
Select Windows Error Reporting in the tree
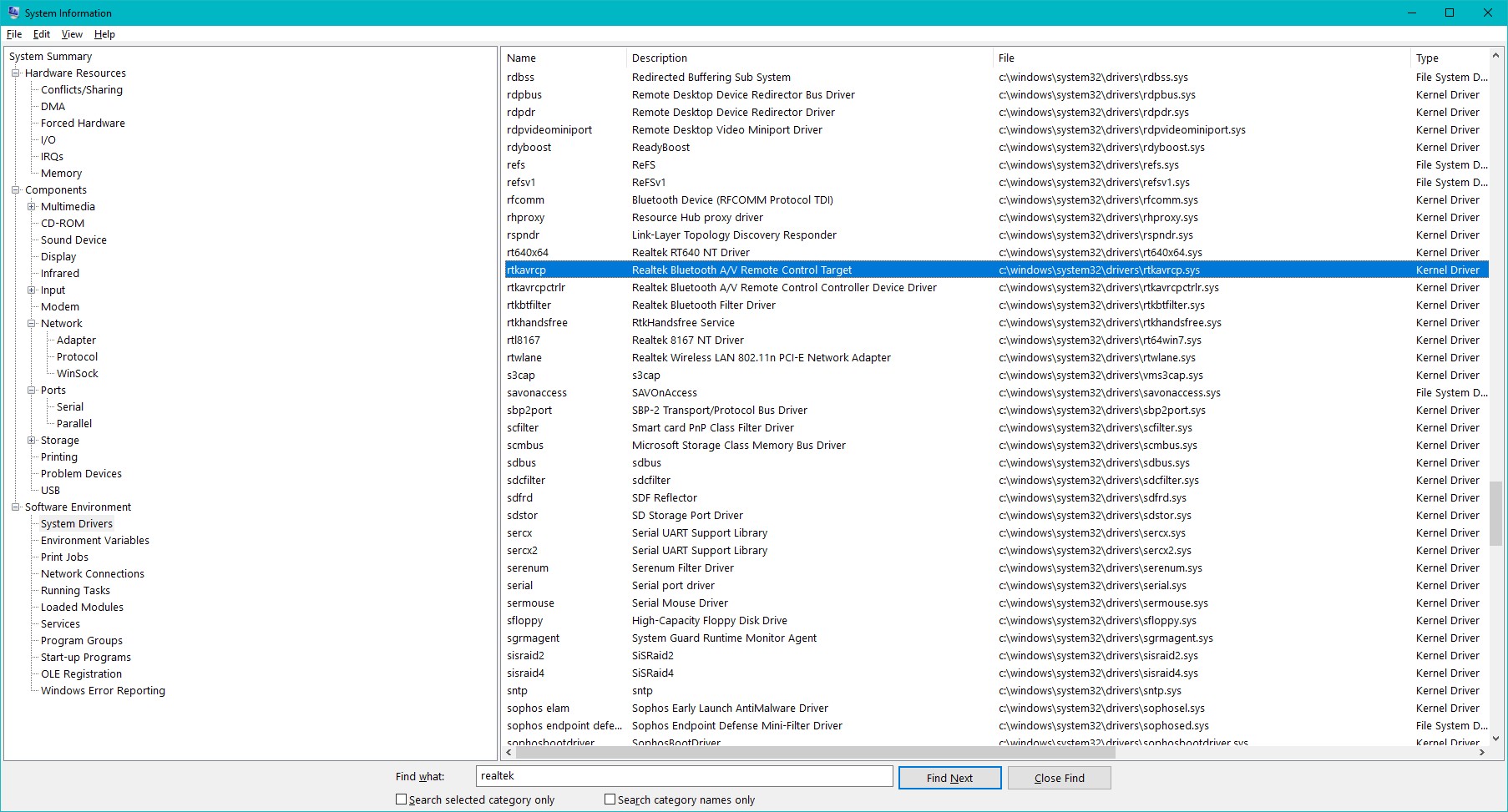point(103,691)
